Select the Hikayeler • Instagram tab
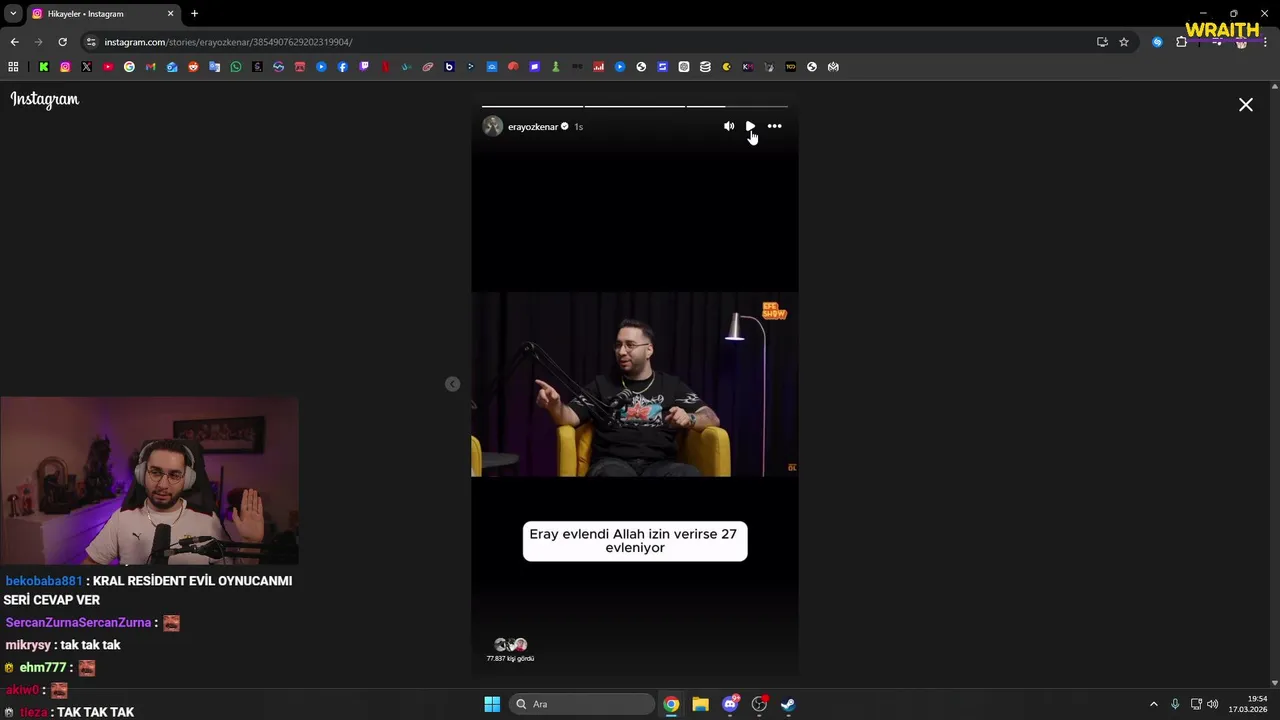This screenshot has width=1280, height=720. pyautogui.click(x=102, y=14)
